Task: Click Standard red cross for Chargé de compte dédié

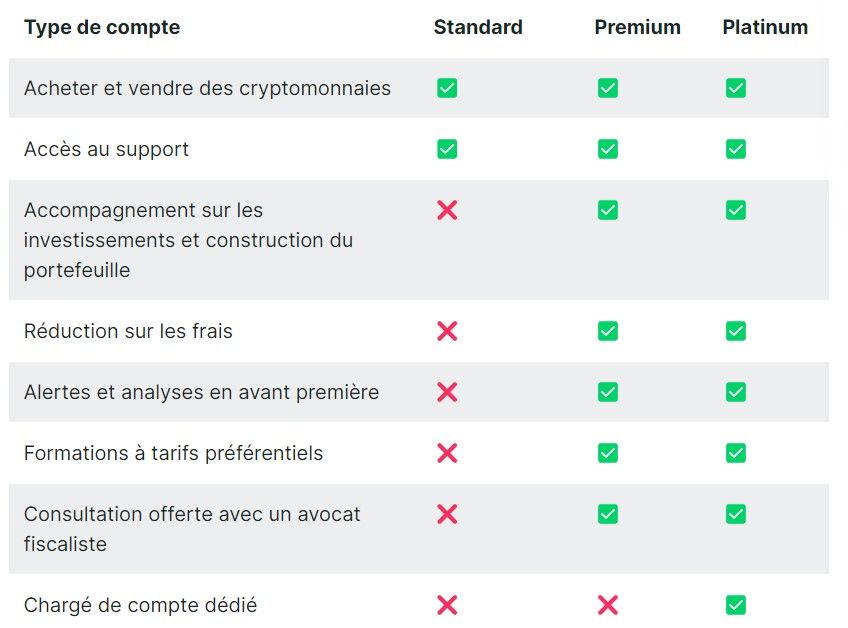Action: 447,605
